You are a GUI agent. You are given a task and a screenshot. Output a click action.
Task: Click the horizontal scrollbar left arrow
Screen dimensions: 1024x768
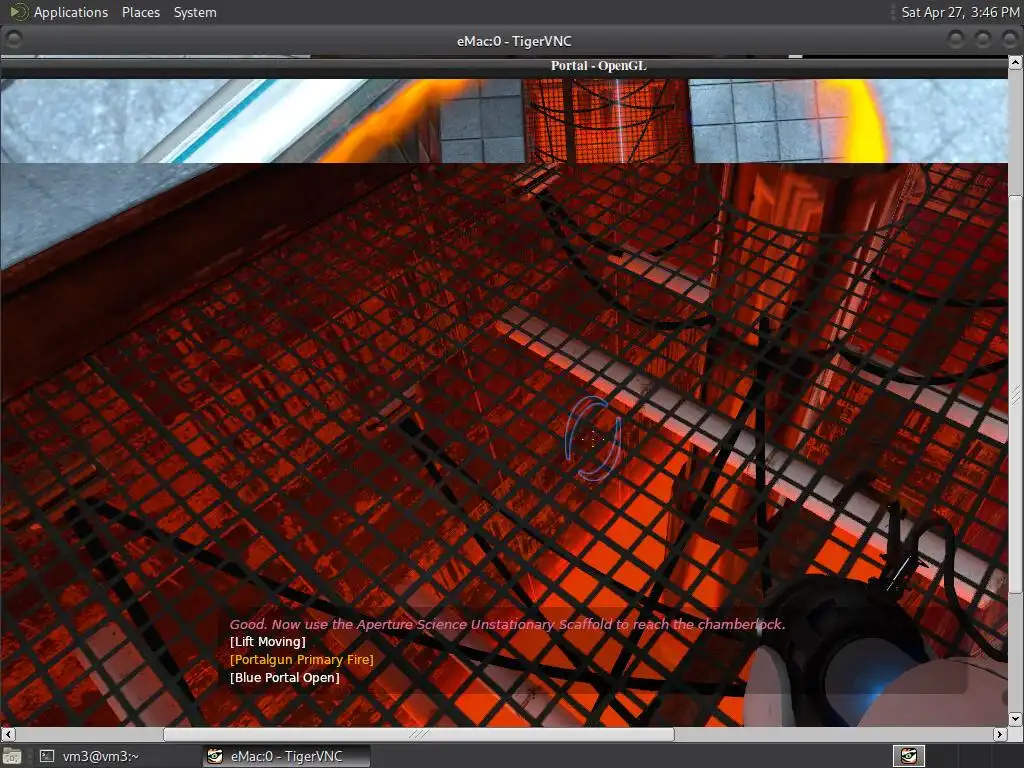coord(7,734)
